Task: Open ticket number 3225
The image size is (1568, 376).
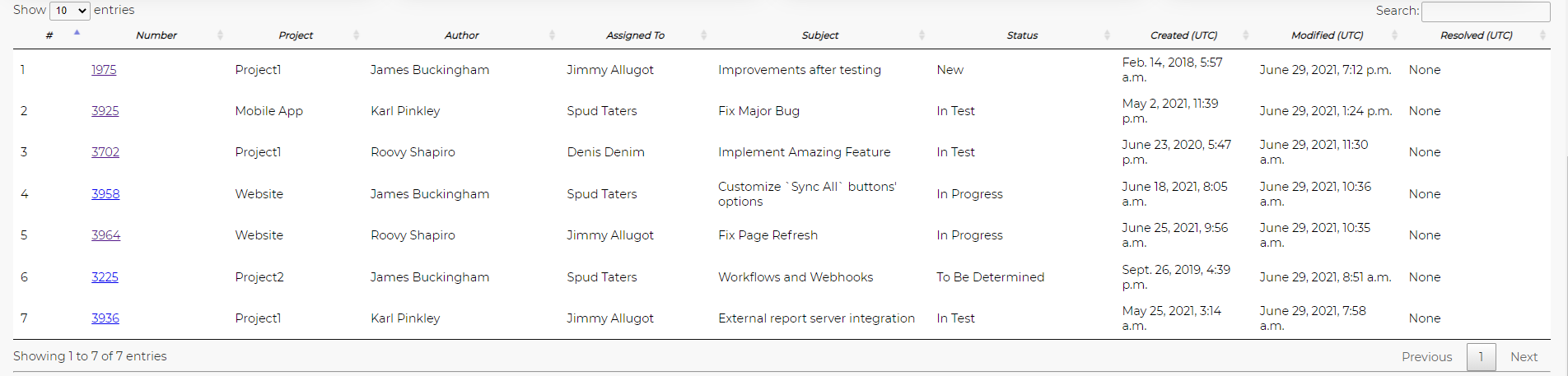Action: point(105,277)
